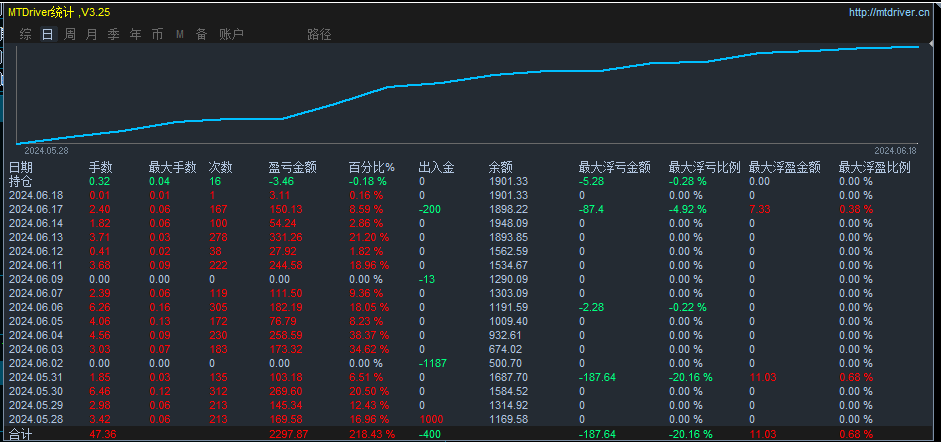
Task: Click the 盈亏金额 column header
Action: point(293,167)
